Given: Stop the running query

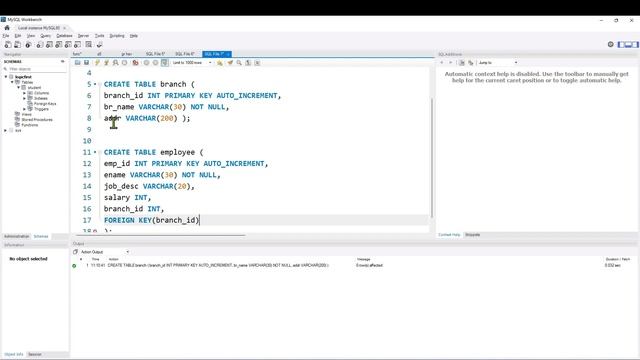Looking at the screenshot, I should 124,63.
